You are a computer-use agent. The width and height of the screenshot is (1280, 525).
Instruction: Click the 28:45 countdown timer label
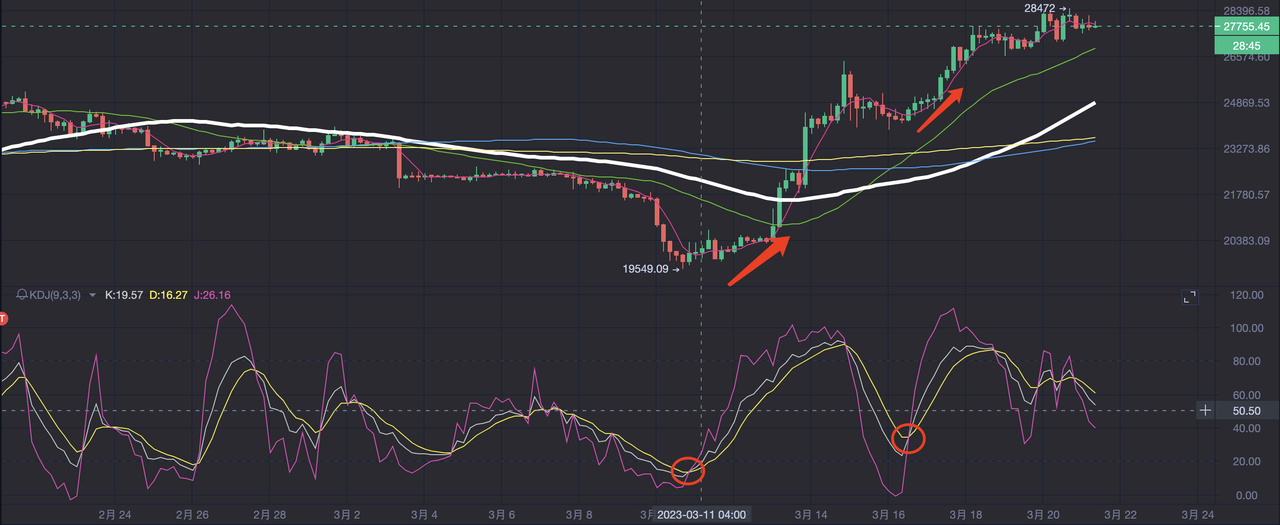[x=1245, y=46]
